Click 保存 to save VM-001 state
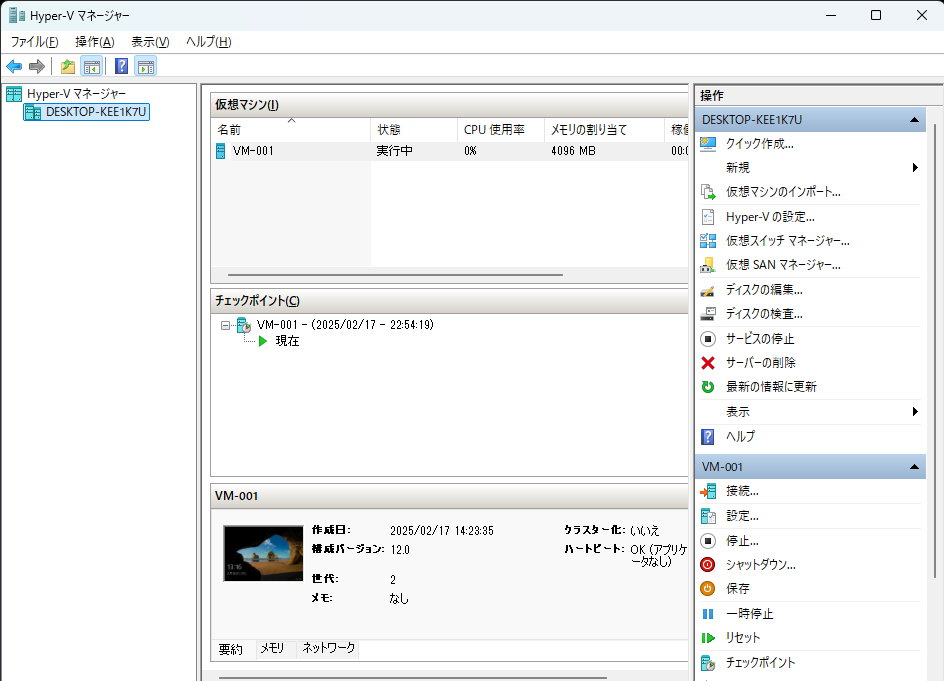The width and height of the screenshot is (944, 681). tap(738, 589)
